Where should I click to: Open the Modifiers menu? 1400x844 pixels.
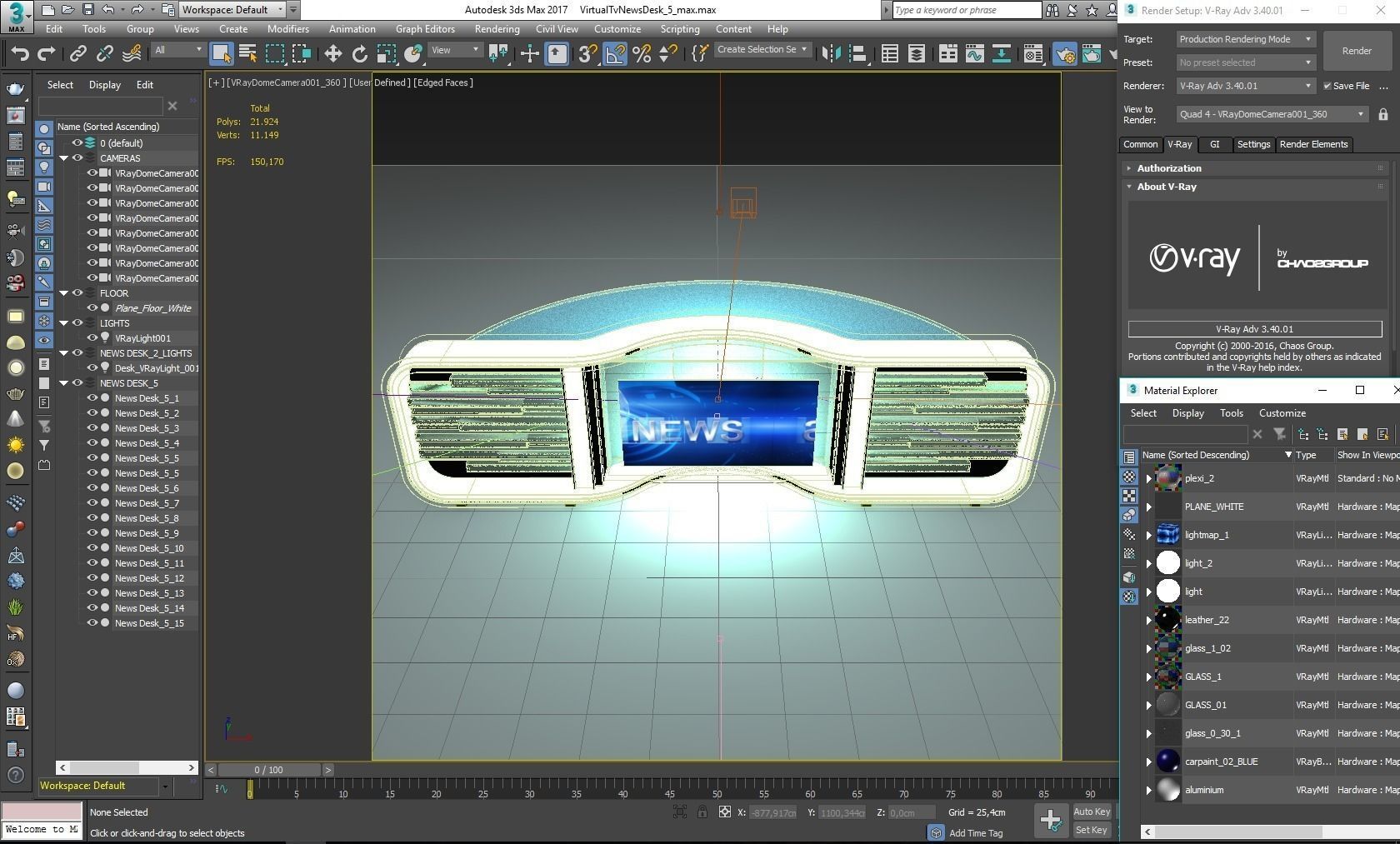(x=288, y=29)
